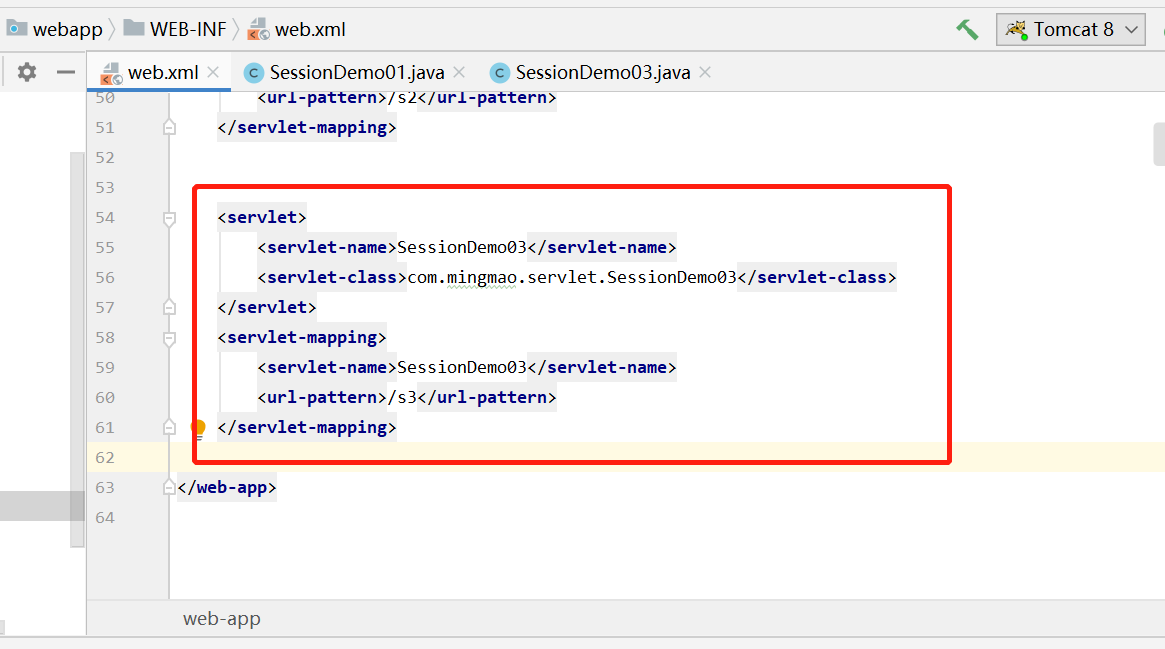Click the /s3 url-pattern value

(402, 397)
